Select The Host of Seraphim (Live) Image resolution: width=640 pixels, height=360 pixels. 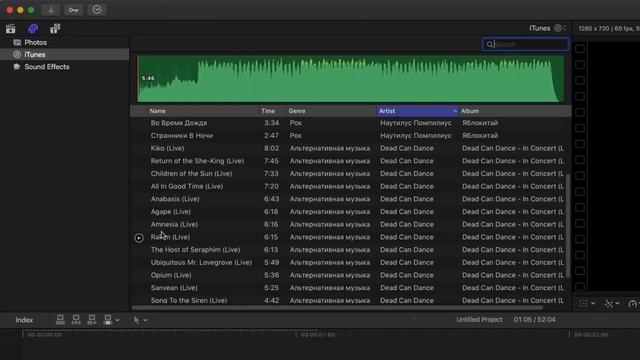click(x=195, y=249)
